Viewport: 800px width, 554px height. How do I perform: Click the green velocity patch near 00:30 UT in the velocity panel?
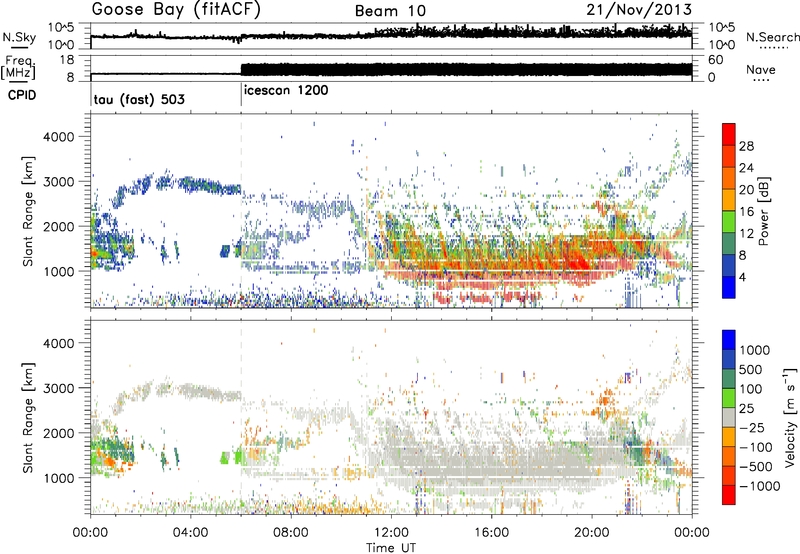(110, 451)
